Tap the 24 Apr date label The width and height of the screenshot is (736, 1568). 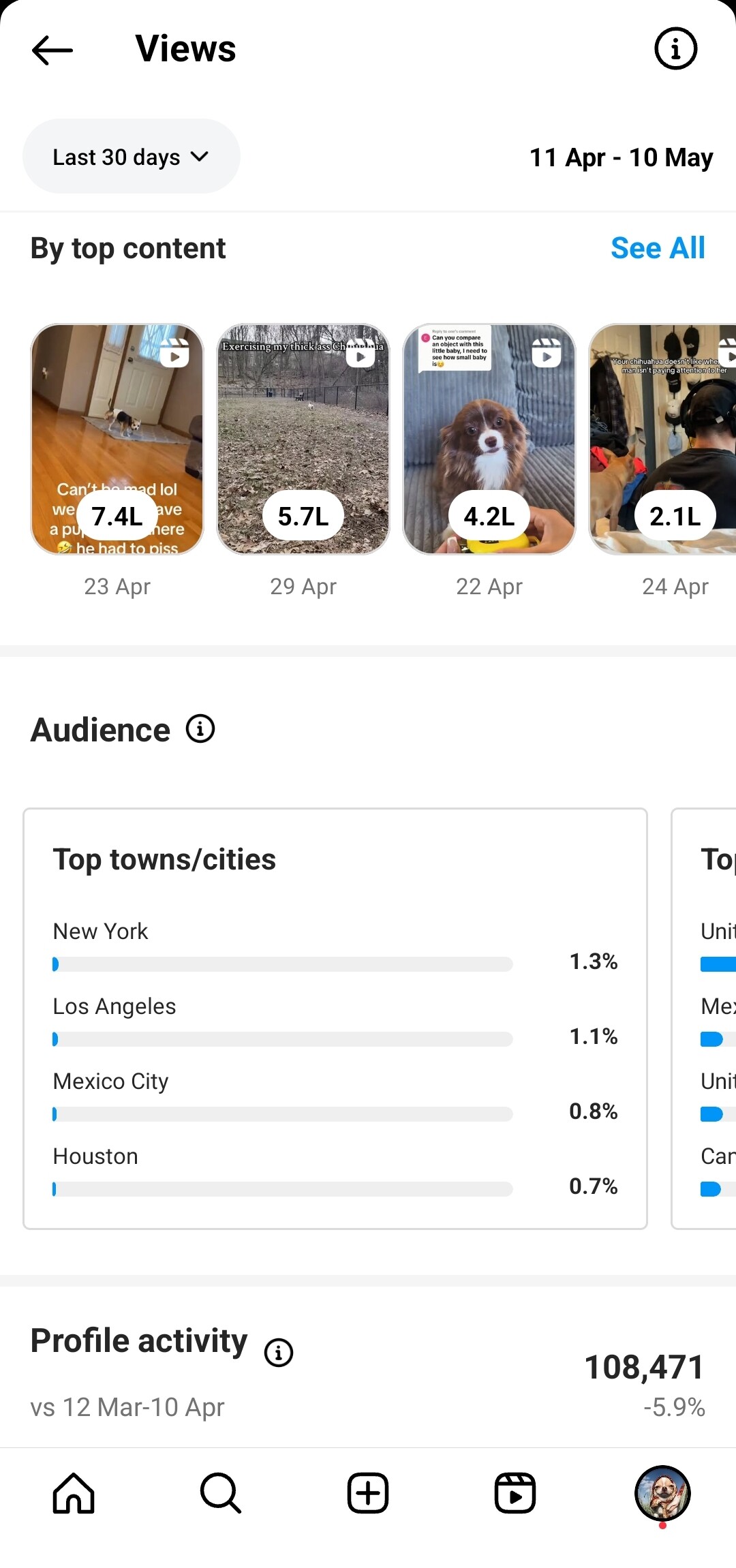coord(675,587)
